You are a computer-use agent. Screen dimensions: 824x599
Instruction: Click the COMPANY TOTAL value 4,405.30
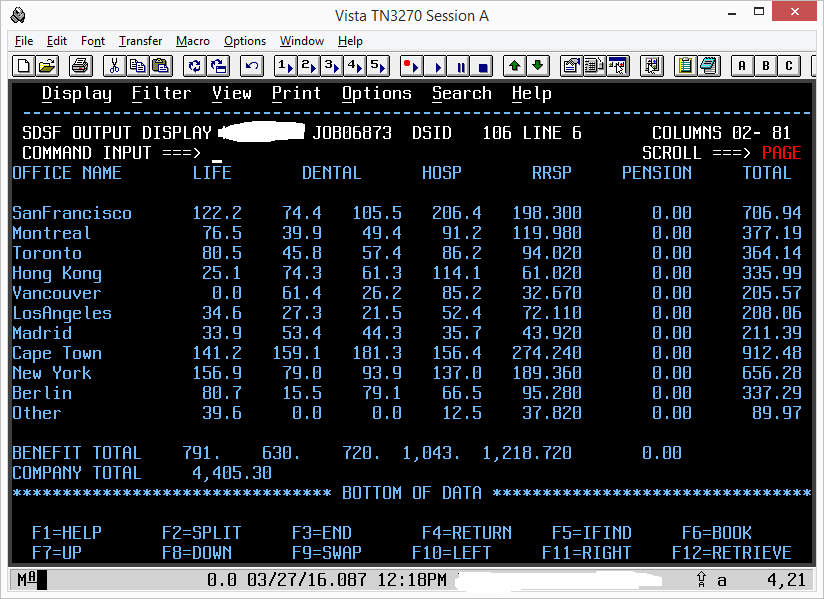(232, 472)
